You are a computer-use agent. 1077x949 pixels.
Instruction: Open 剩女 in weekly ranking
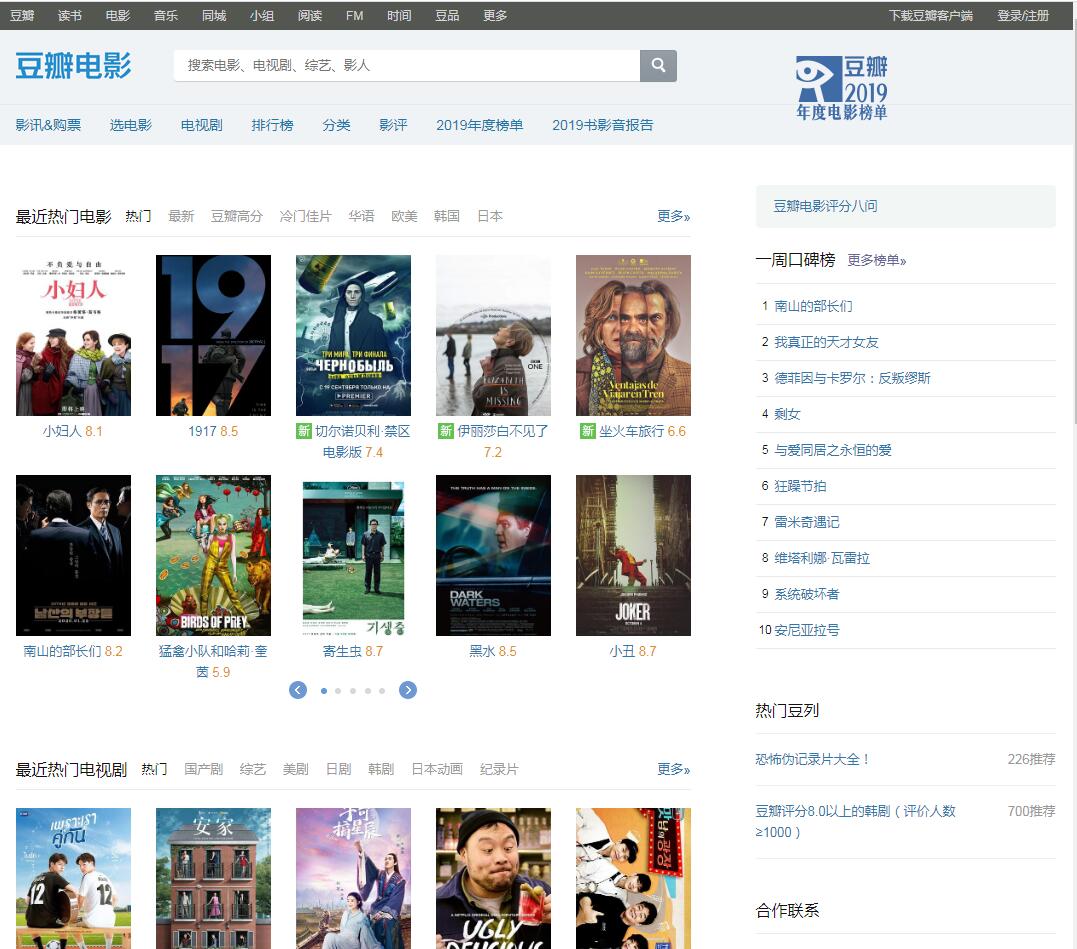click(x=787, y=414)
